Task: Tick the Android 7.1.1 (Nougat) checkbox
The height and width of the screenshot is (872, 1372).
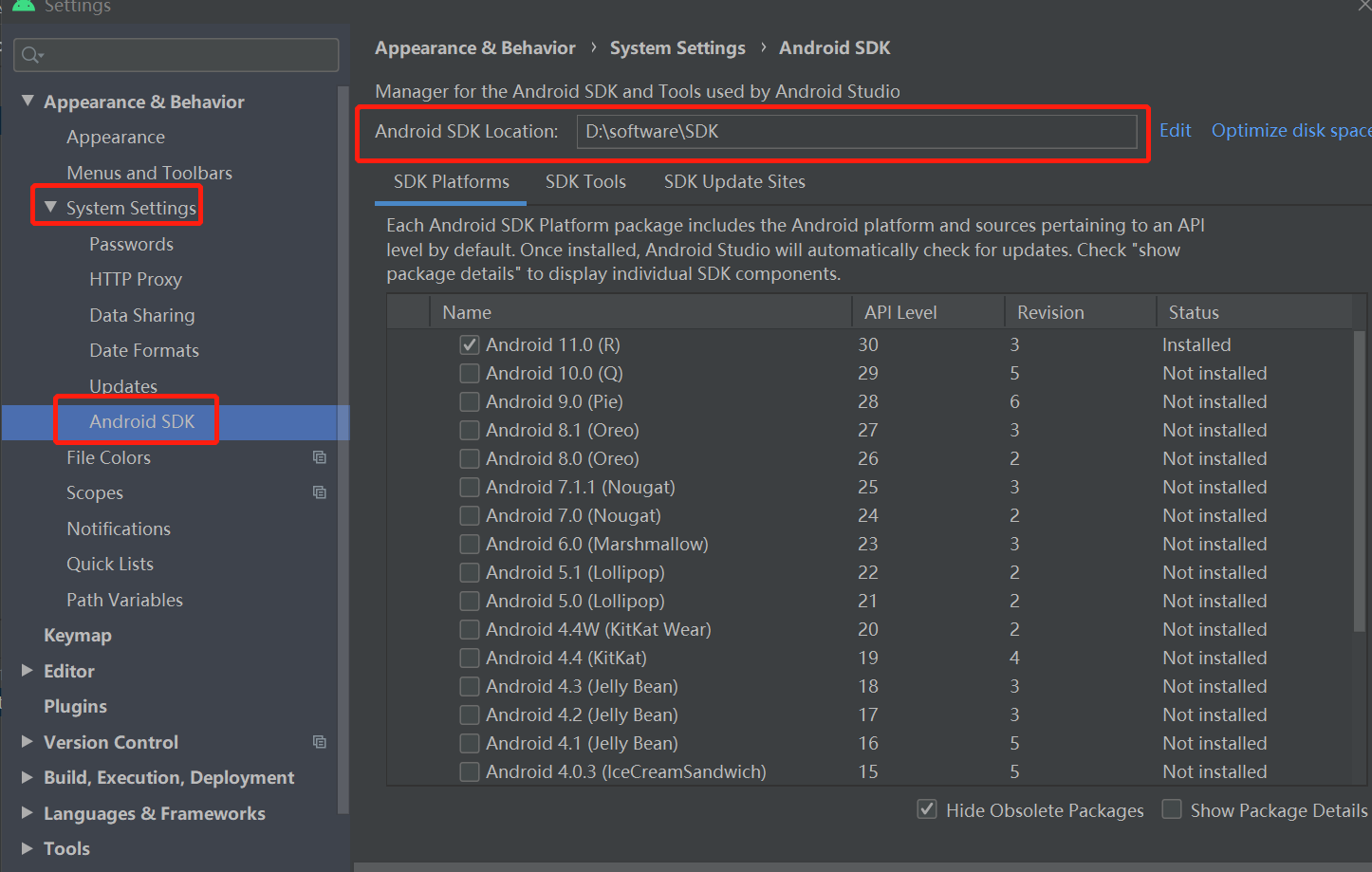Action: pos(470,487)
